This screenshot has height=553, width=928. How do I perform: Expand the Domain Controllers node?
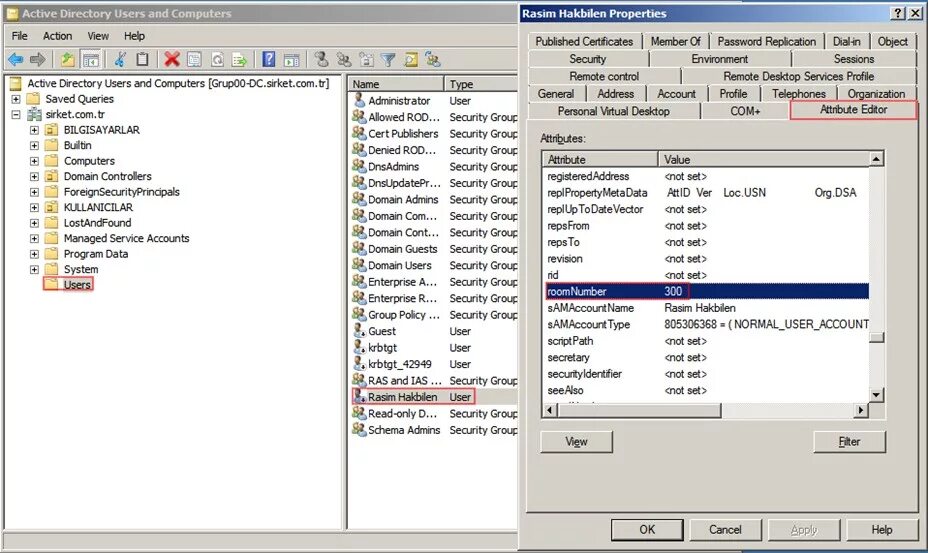pyautogui.click(x=34, y=176)
